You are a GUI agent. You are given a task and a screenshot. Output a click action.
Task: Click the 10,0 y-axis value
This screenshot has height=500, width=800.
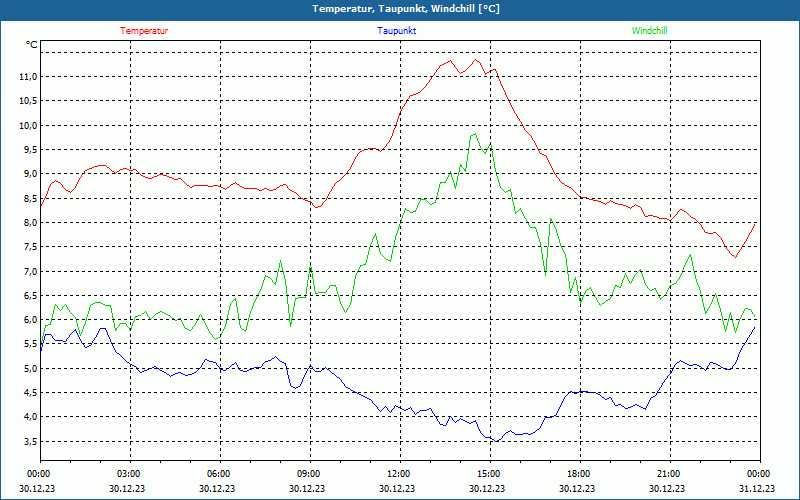pyautogui.click(x=28, y=126)
